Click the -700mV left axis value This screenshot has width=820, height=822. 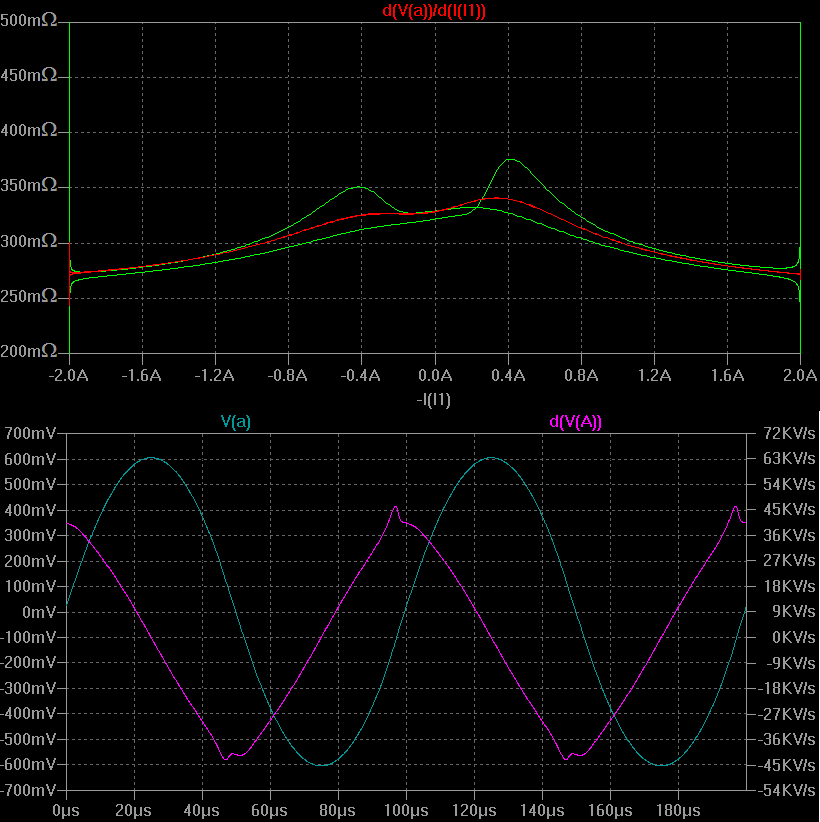(x=28, y=790)
